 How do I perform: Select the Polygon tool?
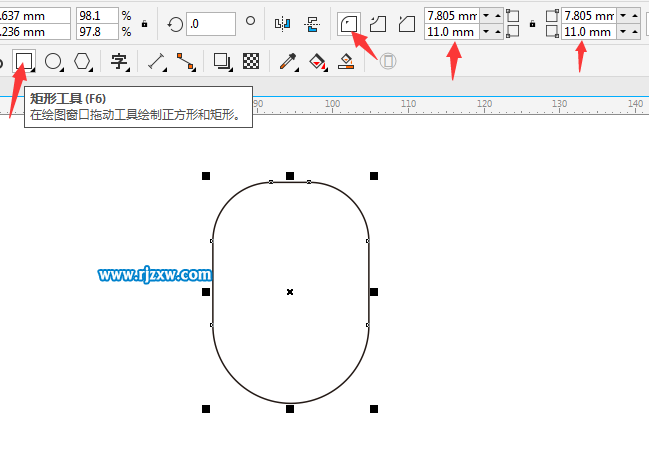82,62
